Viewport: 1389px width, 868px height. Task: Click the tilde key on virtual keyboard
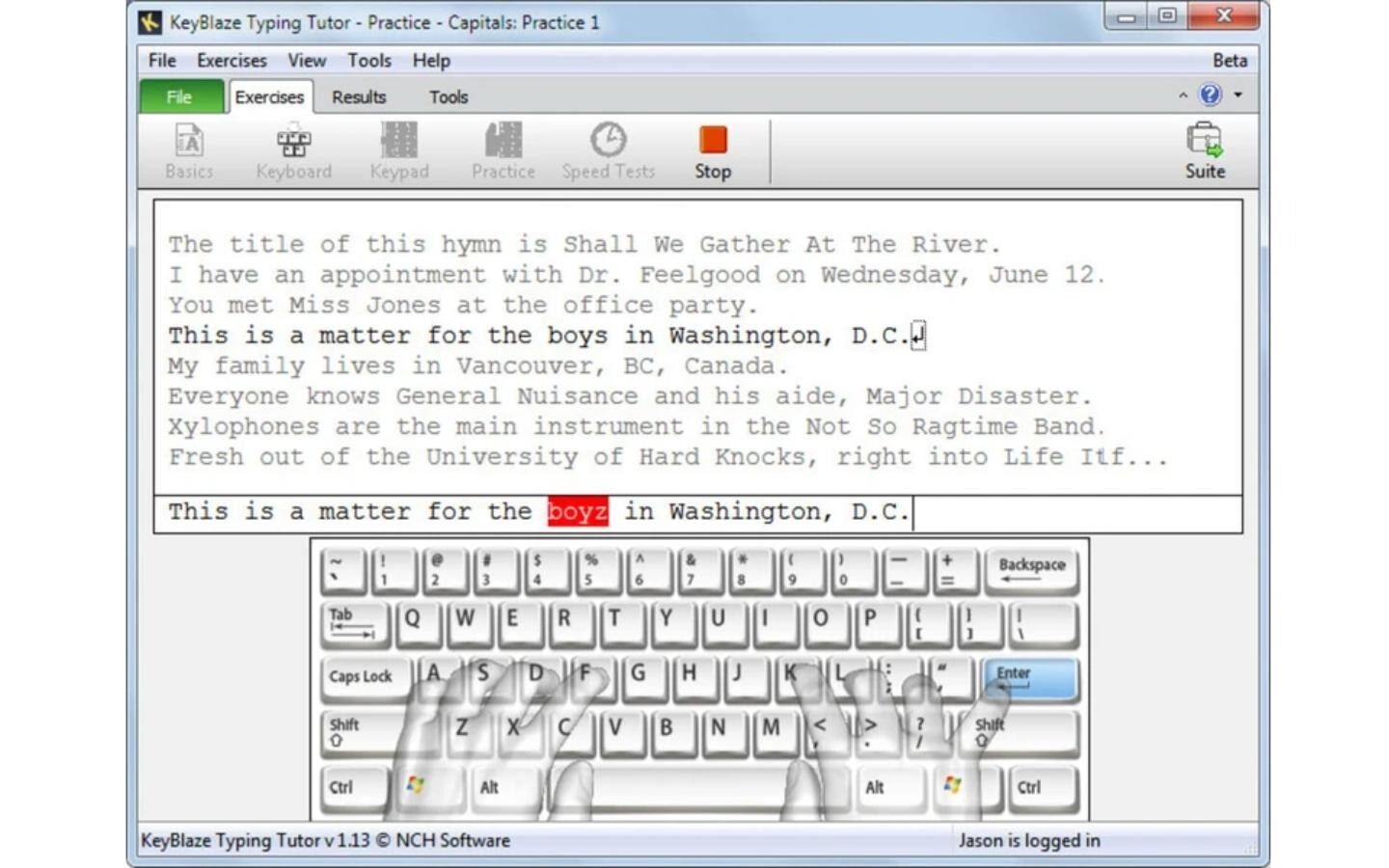[x=342, y=570]
